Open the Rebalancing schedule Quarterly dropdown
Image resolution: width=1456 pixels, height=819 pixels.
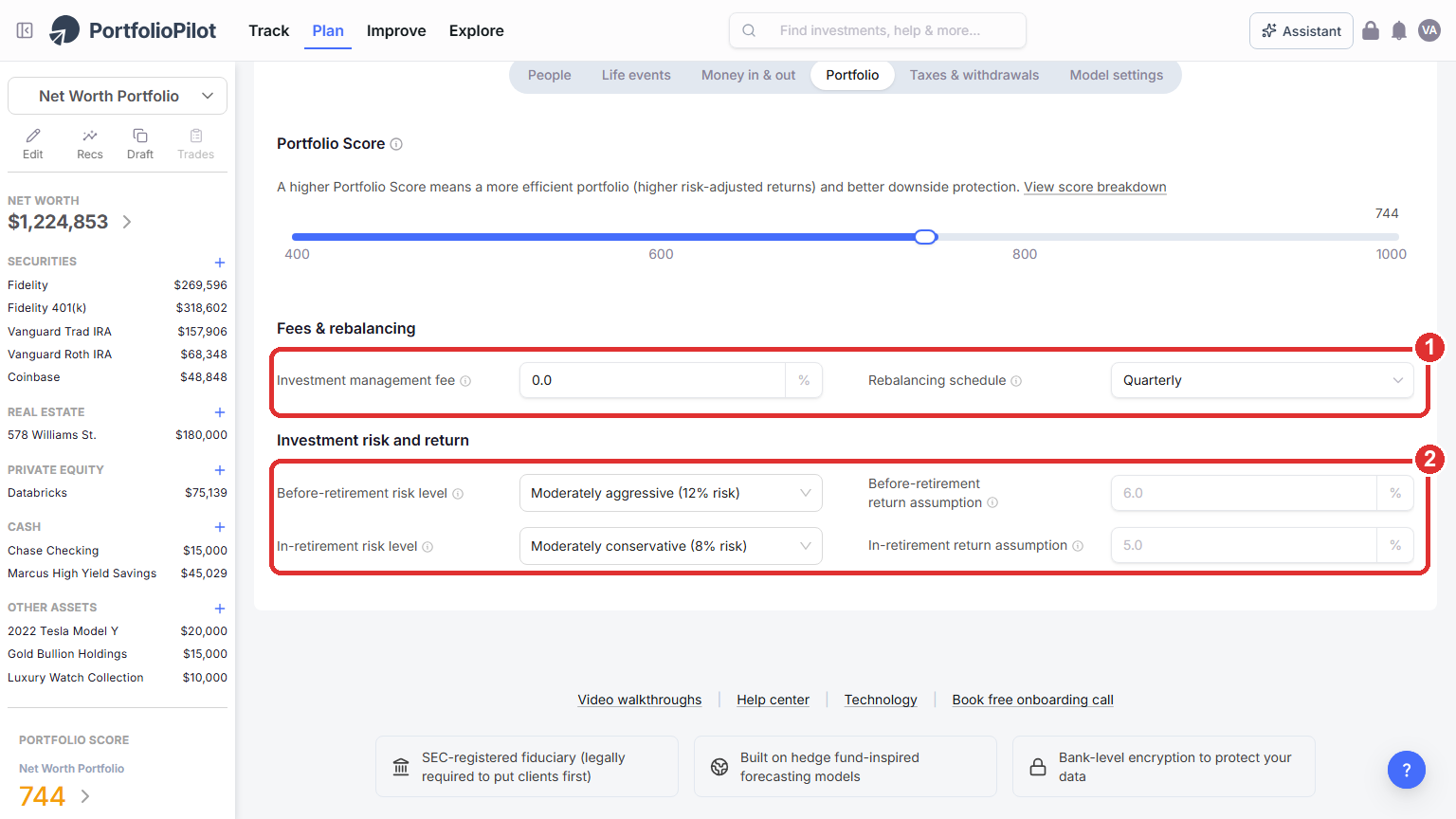[1263, 380]
